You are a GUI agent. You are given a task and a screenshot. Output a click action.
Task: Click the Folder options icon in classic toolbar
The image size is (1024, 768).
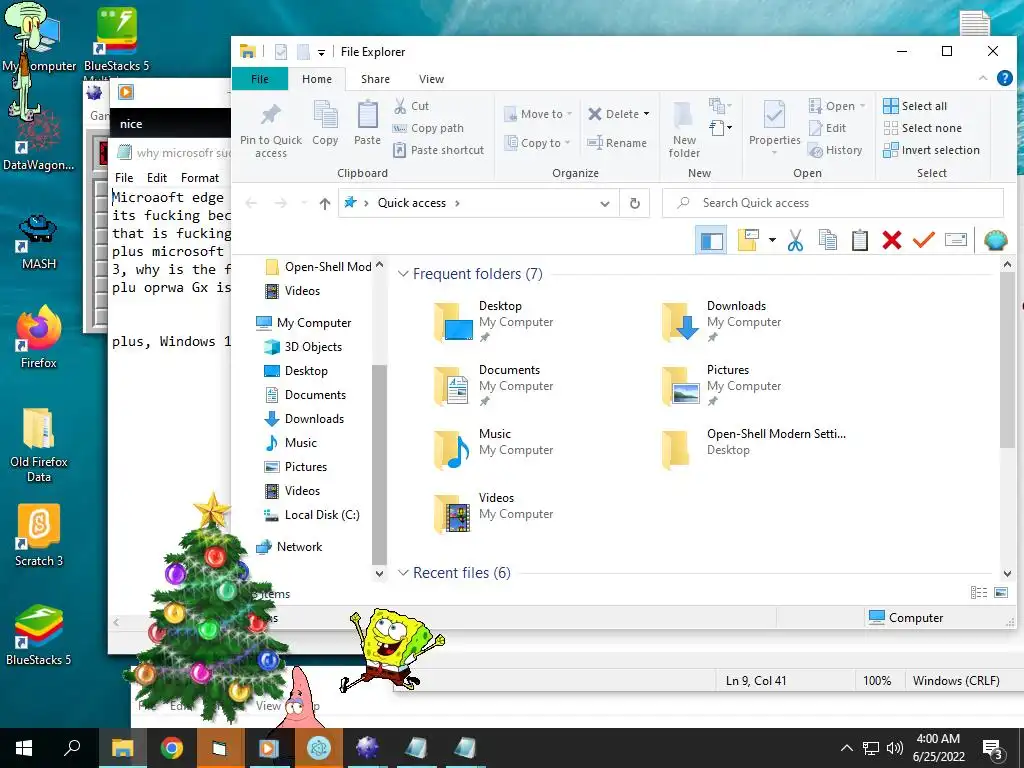pyautogui.click(x=748, y=240)
